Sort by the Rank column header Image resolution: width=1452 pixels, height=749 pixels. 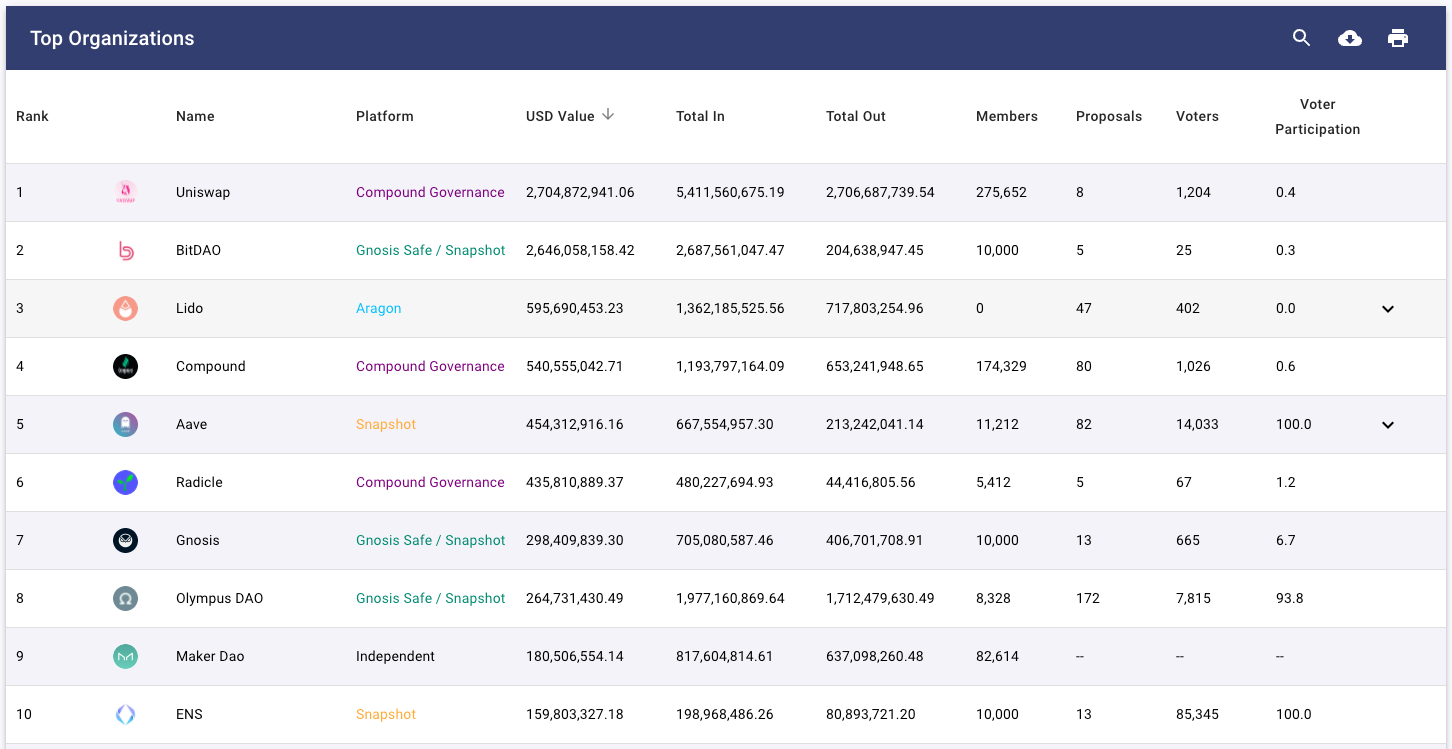(x=32, y=116)
